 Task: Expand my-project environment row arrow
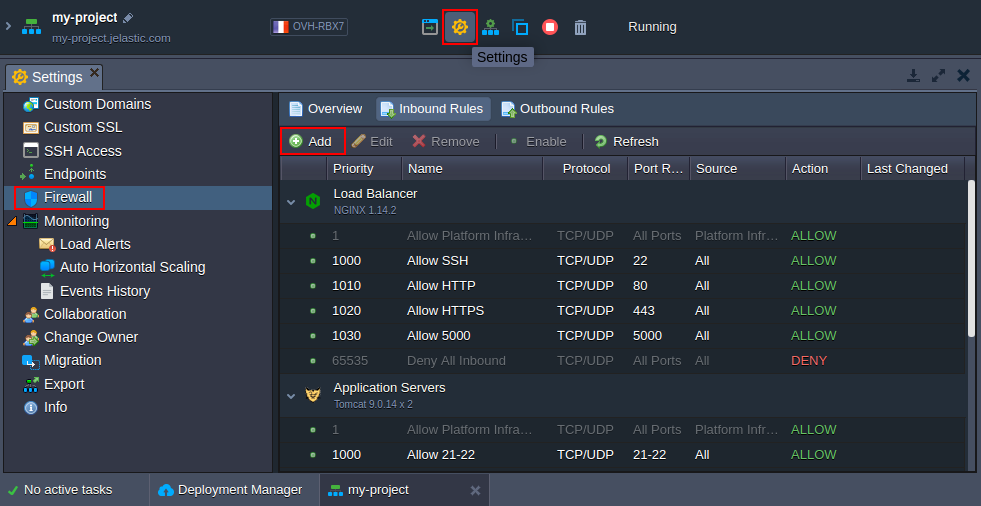click(x=8, y=26)
